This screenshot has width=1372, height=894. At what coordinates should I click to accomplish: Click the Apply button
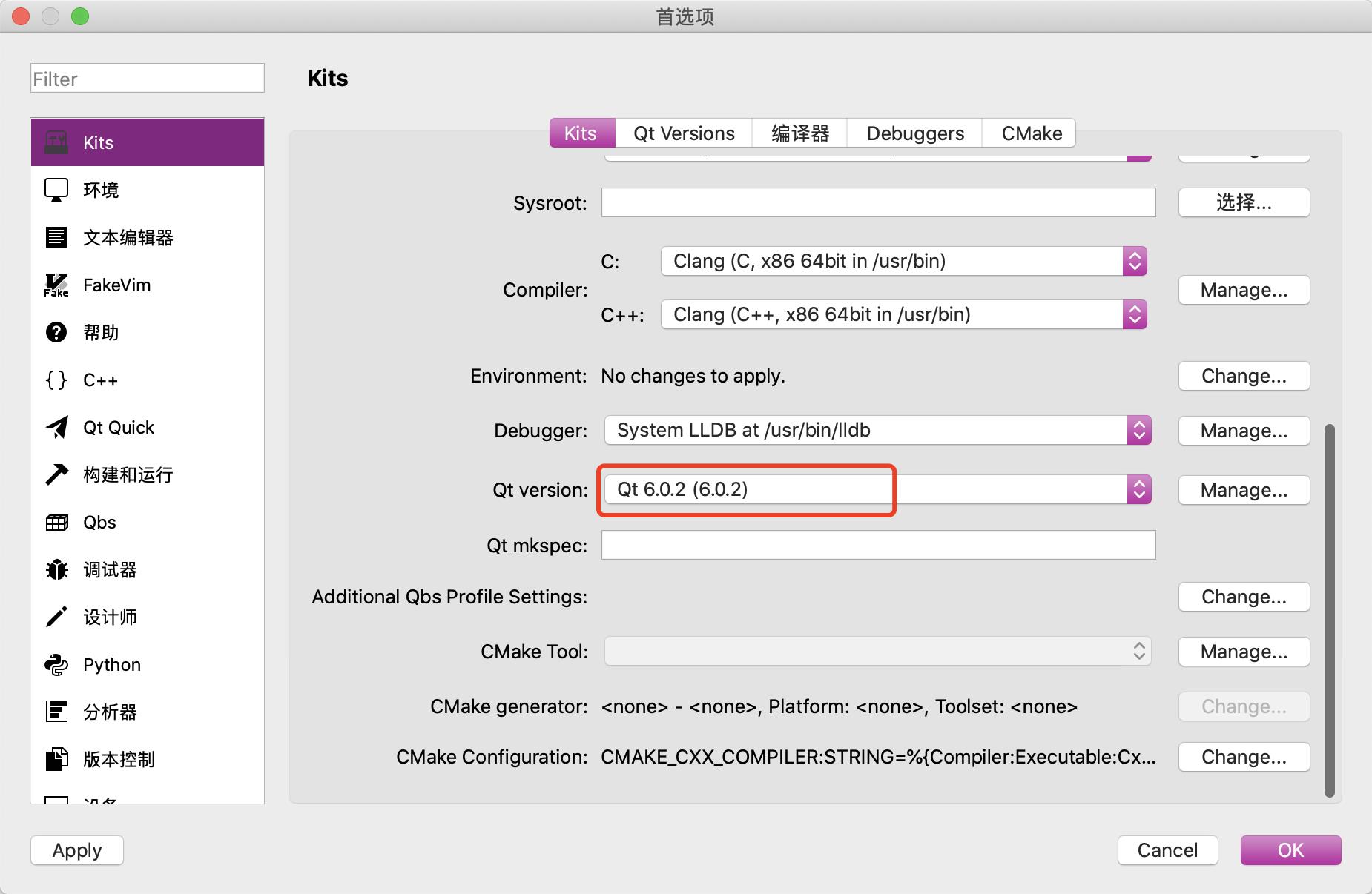click(x=77, y=850)
